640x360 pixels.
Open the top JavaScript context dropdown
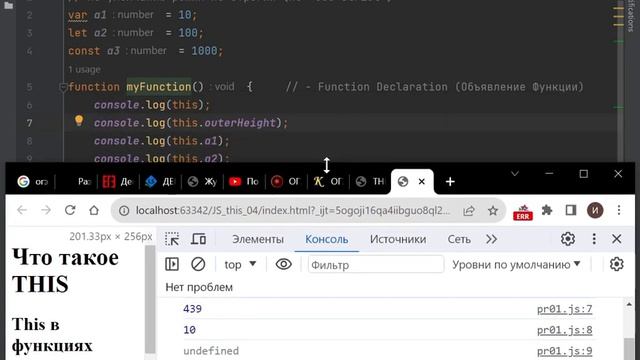[240, 264]
